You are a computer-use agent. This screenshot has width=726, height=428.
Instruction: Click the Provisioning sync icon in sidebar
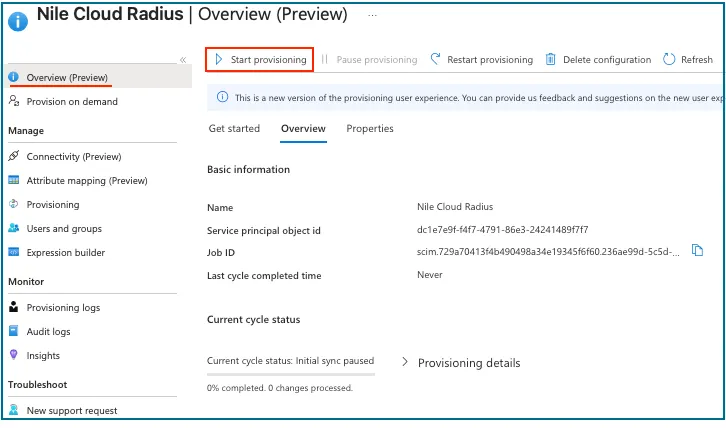point(14,204)
